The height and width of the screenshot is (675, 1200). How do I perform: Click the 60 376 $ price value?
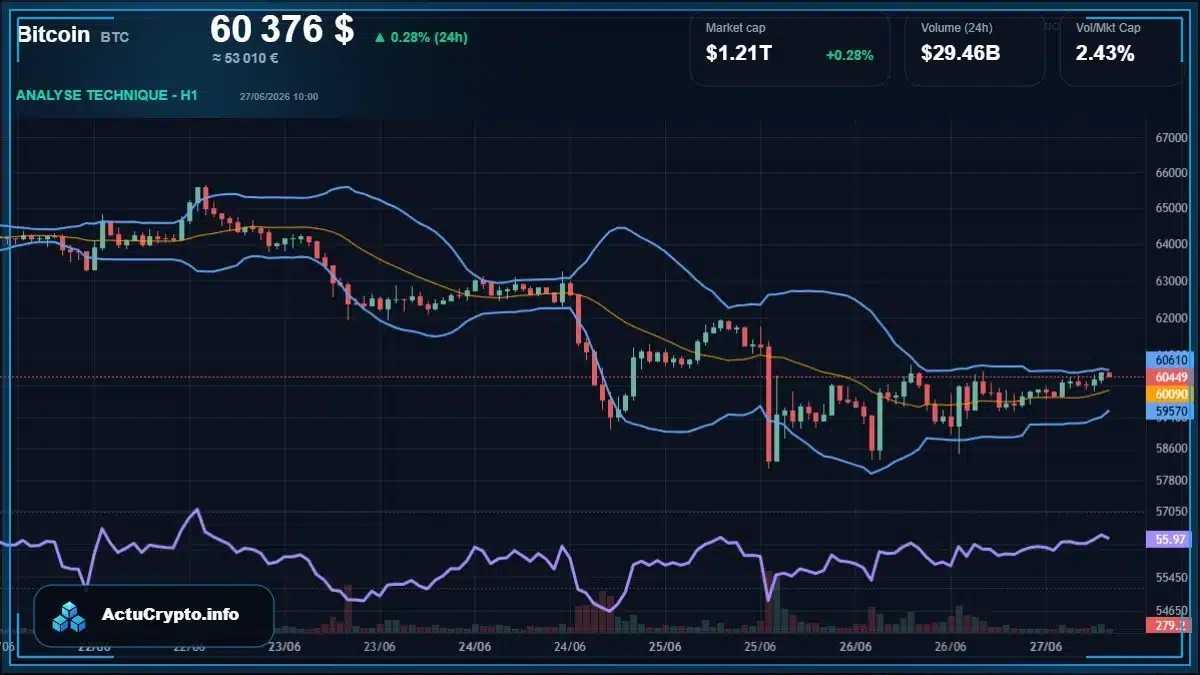click(282, 30)
